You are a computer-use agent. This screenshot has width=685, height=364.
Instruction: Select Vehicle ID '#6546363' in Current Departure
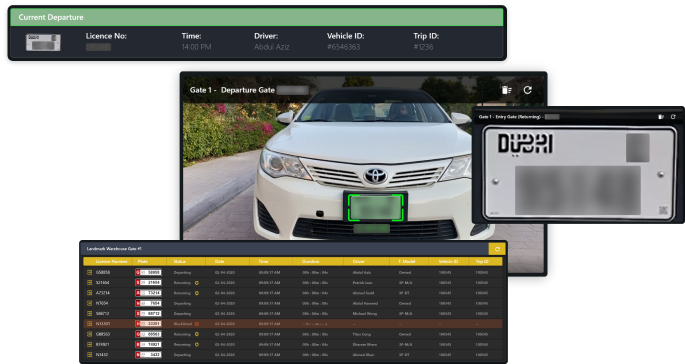[x=343, y=47]
